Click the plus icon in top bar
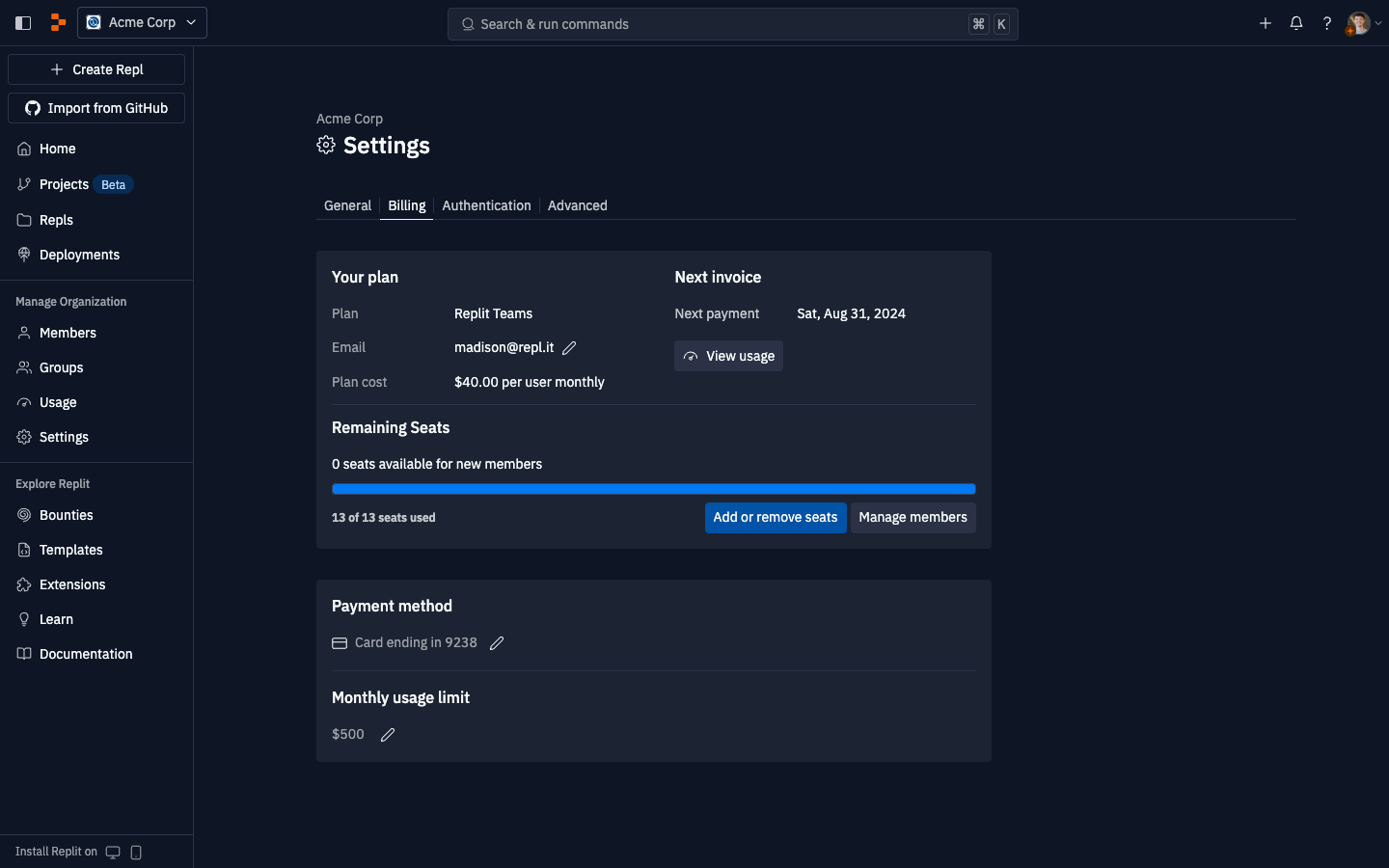This screenshot has height=868, width=1389. coord(1266,23)
